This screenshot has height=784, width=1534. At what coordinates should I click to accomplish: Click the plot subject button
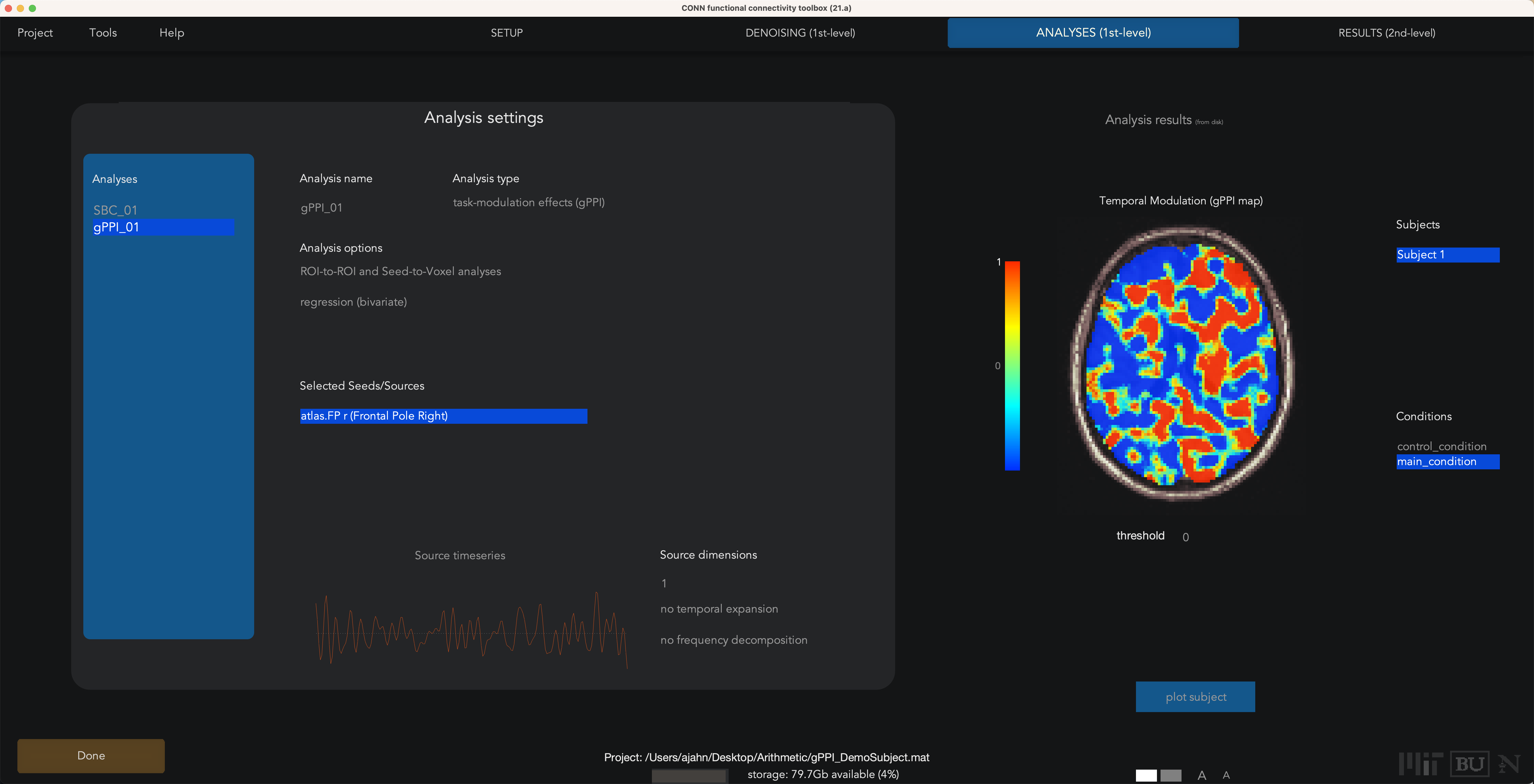[1195, 696]
